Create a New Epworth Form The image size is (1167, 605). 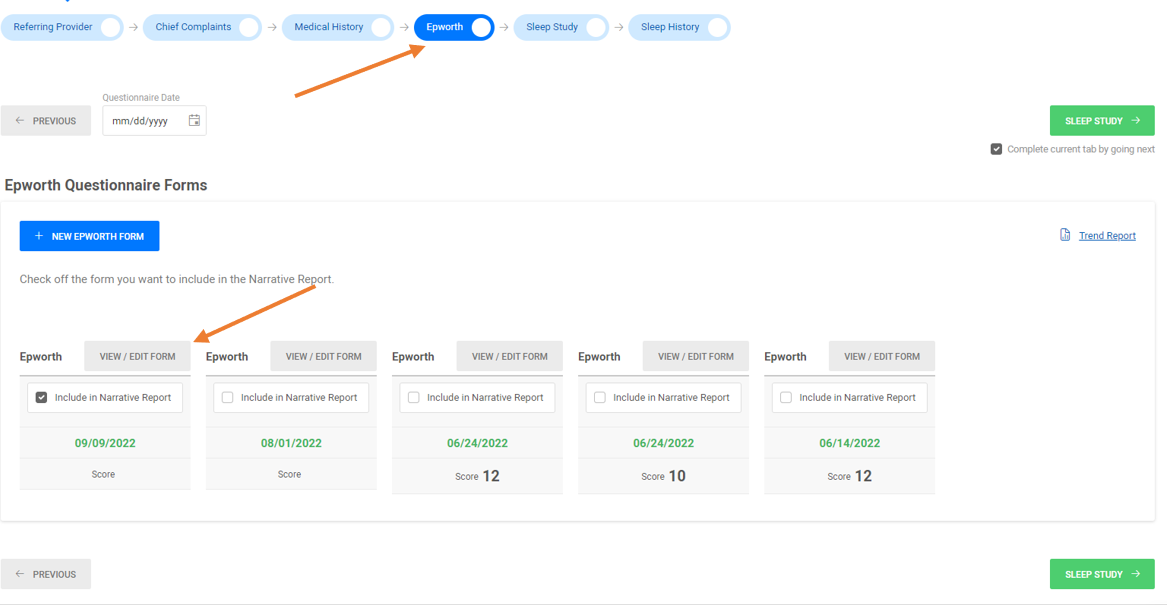tap(89, 236)
